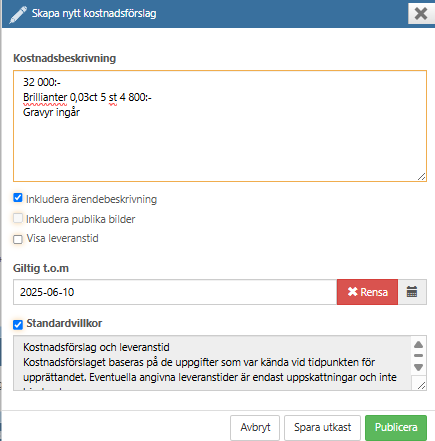The height and width of the screenshot is (441, 435).
Task: Save draft with Spara utkast
Action: tap(322, 427)
